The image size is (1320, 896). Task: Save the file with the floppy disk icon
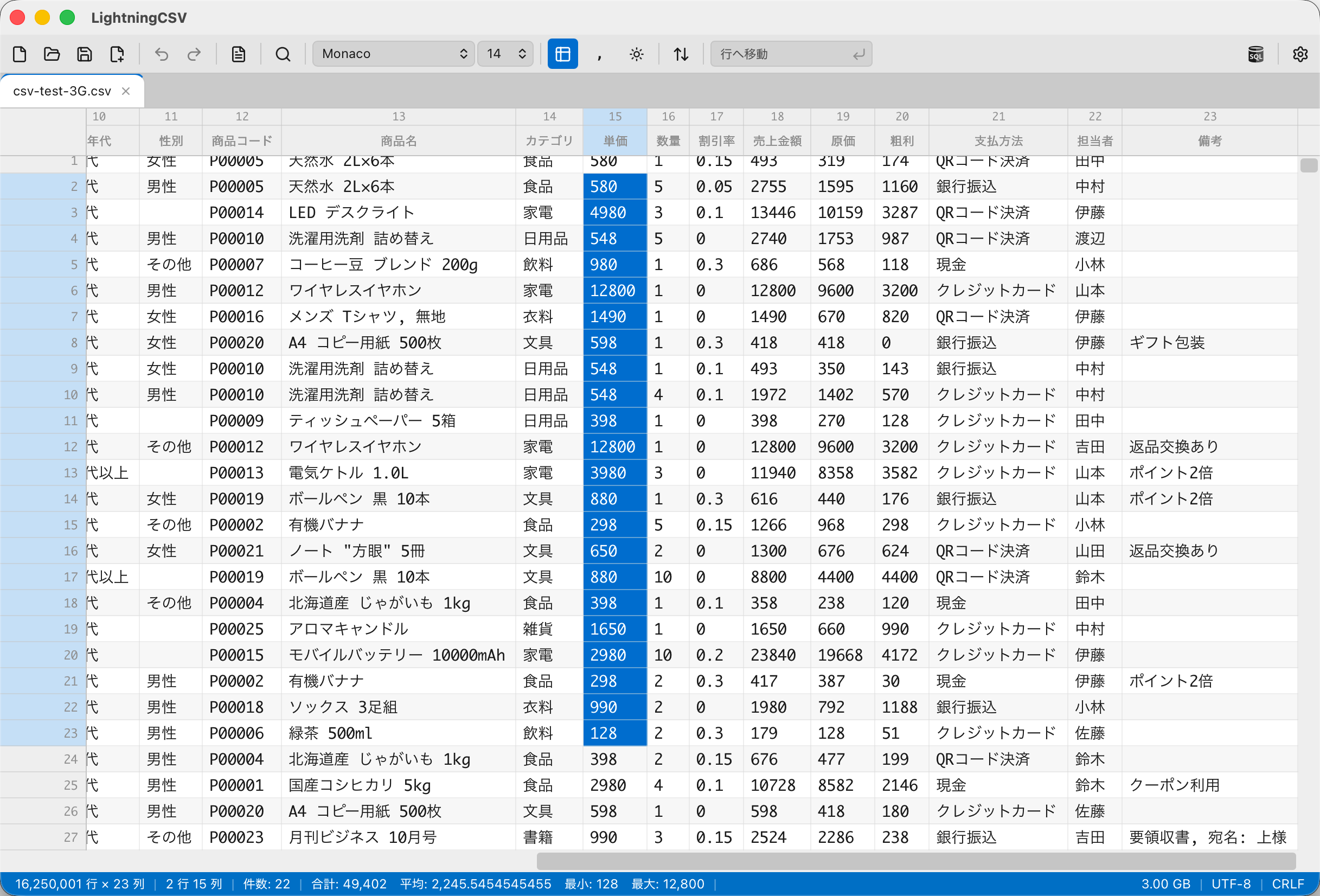click(x=85, y=54)
